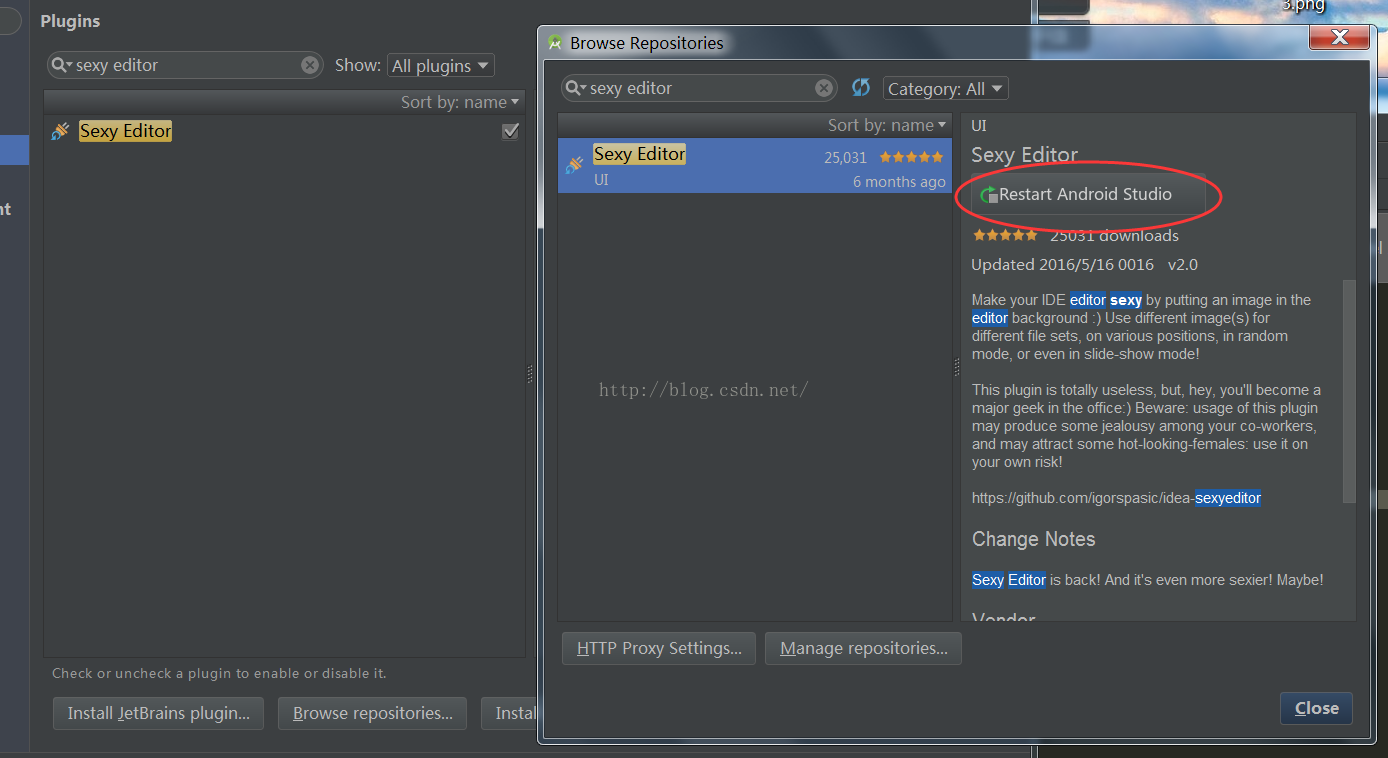Click the five-star rating in details pane
Image resolution: width=1388 pixels, height=758 pixels.
click(1004, 236)
